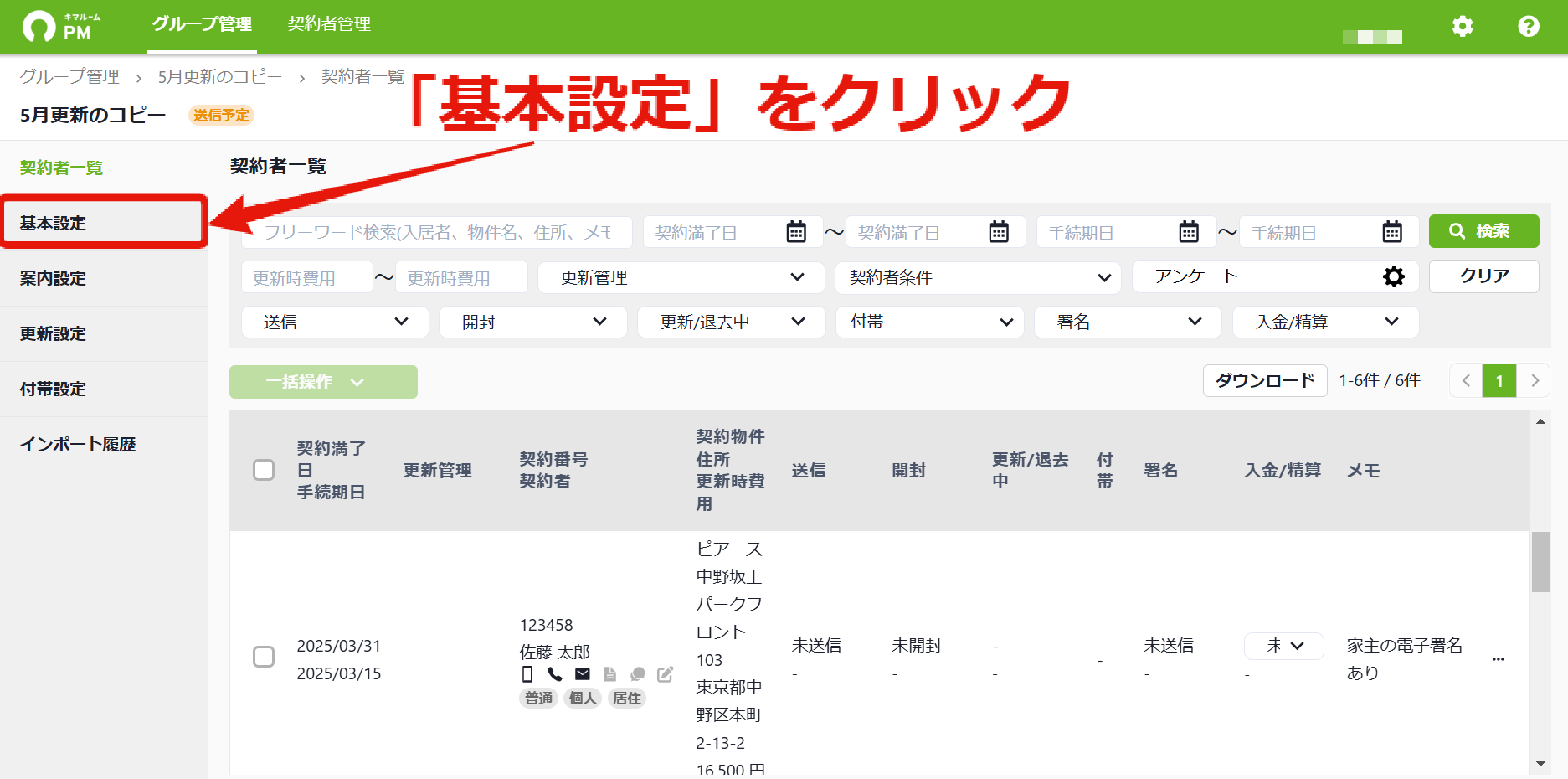The width and height of the screenshot is (1568, 779).
Task: Open グループ管理 breadcrumb link
Action: click(x=69, y=76)
